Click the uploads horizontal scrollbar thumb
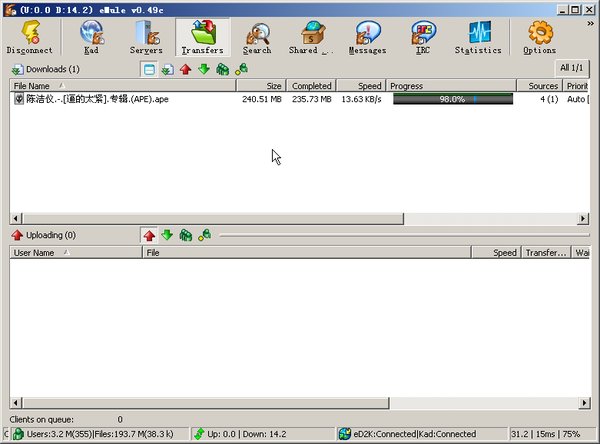Screen dimensions: 600x444 point(206,403)
